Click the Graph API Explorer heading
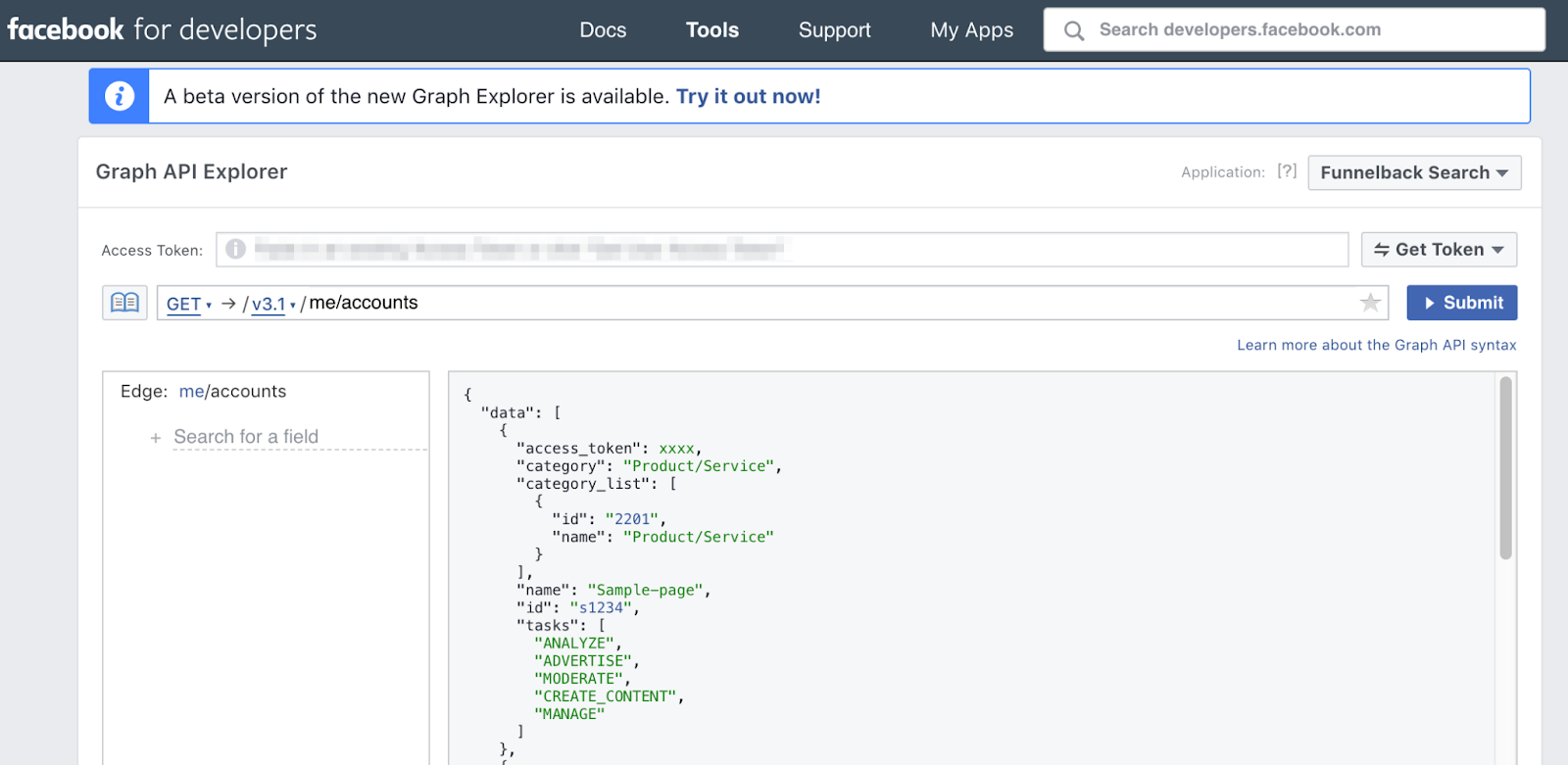Viewport: 1568px width, 765px height. pos(191,171)
